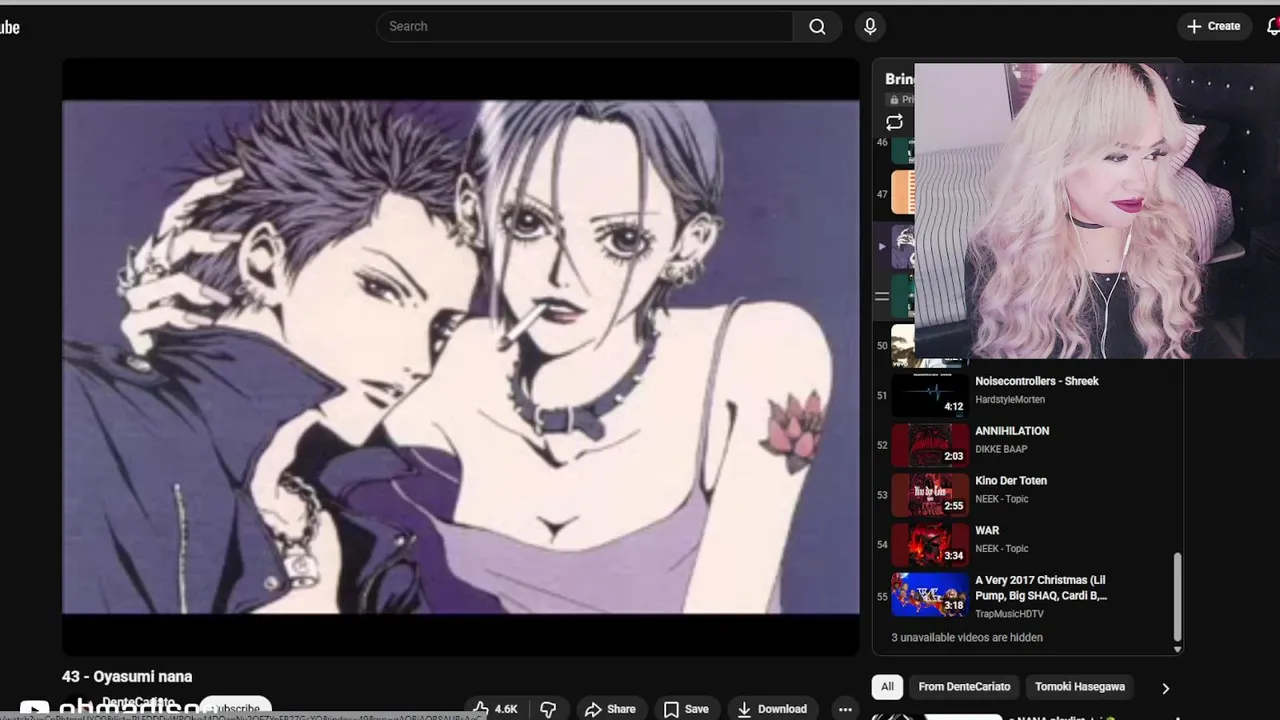Save the video to playlist
This screenshot has width=1280, height=720.
(x=686, y=709)
